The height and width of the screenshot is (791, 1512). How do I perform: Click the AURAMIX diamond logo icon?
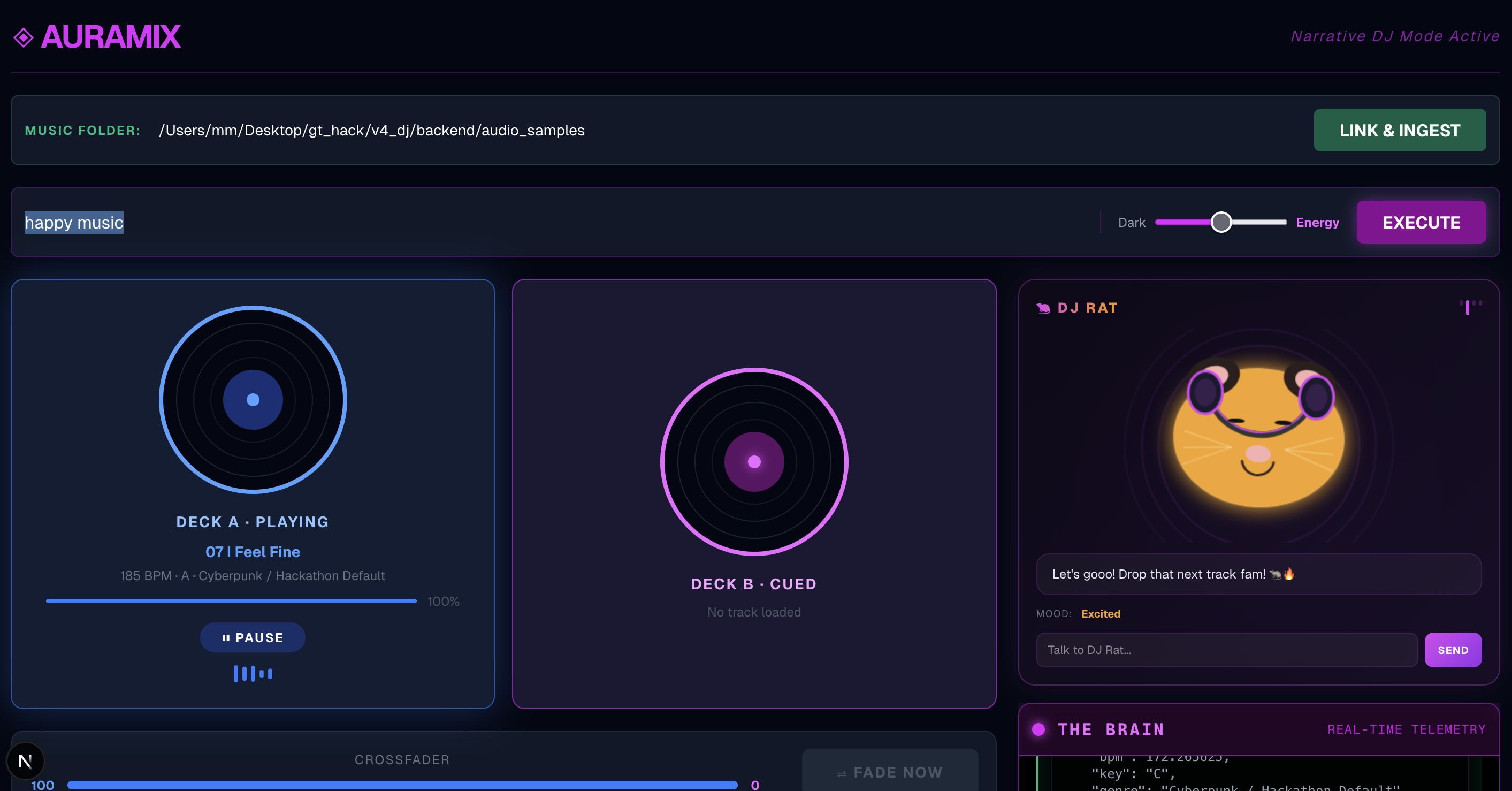click(24, 37)
